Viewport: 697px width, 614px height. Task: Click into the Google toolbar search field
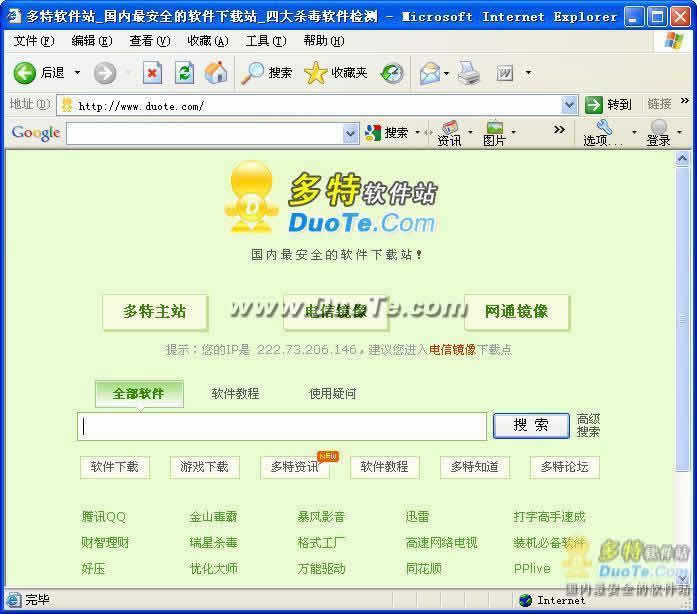pos(205,133)
